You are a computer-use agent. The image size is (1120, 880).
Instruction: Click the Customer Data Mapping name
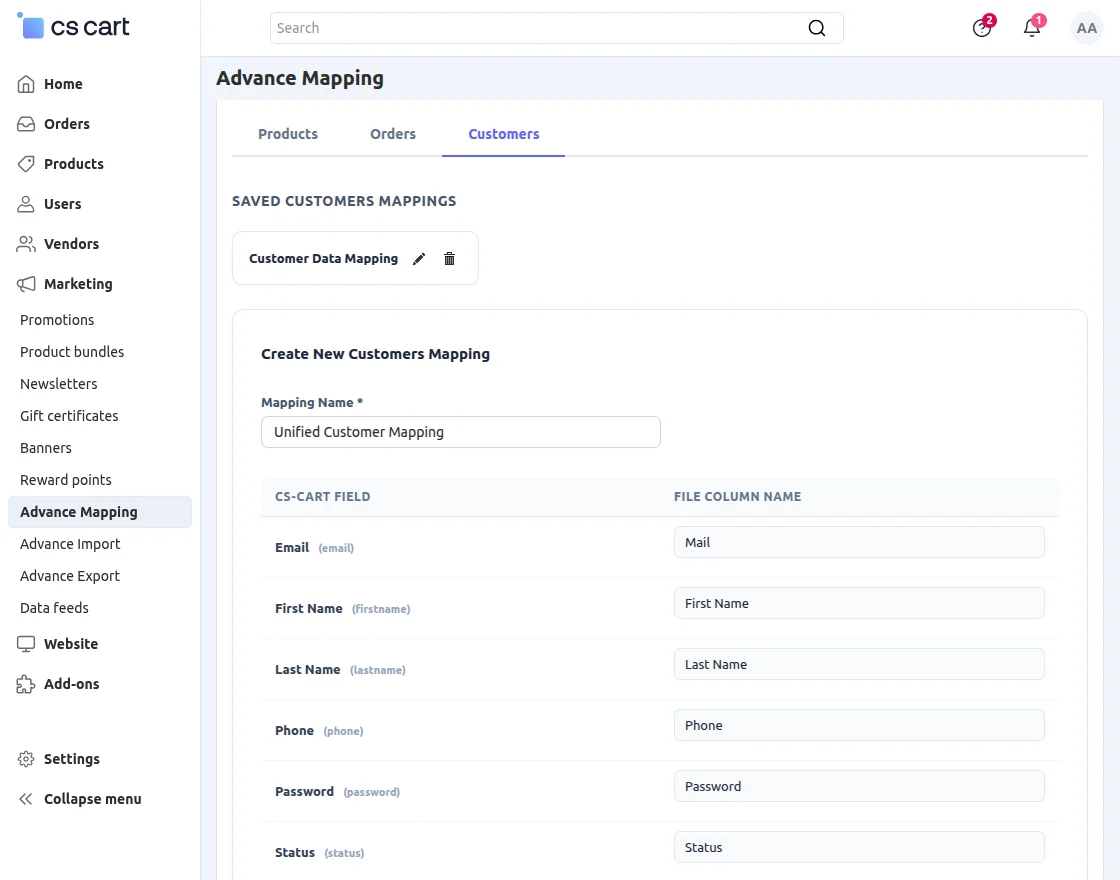(x=324, y=259)
